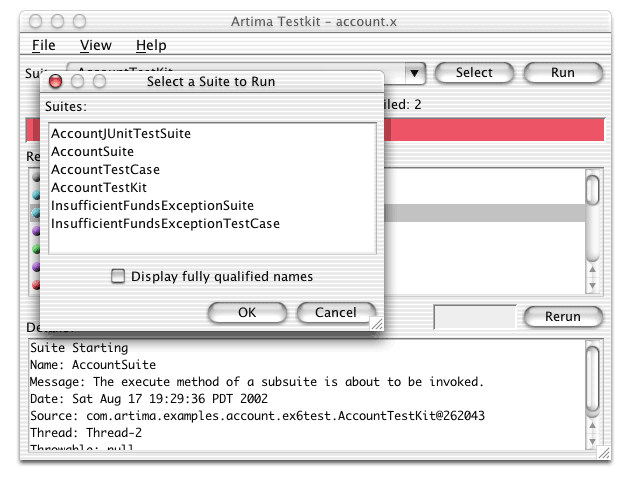Screen dimensions: 630x478
Task: Open the Help menu
Action: (x=151, y=45)
